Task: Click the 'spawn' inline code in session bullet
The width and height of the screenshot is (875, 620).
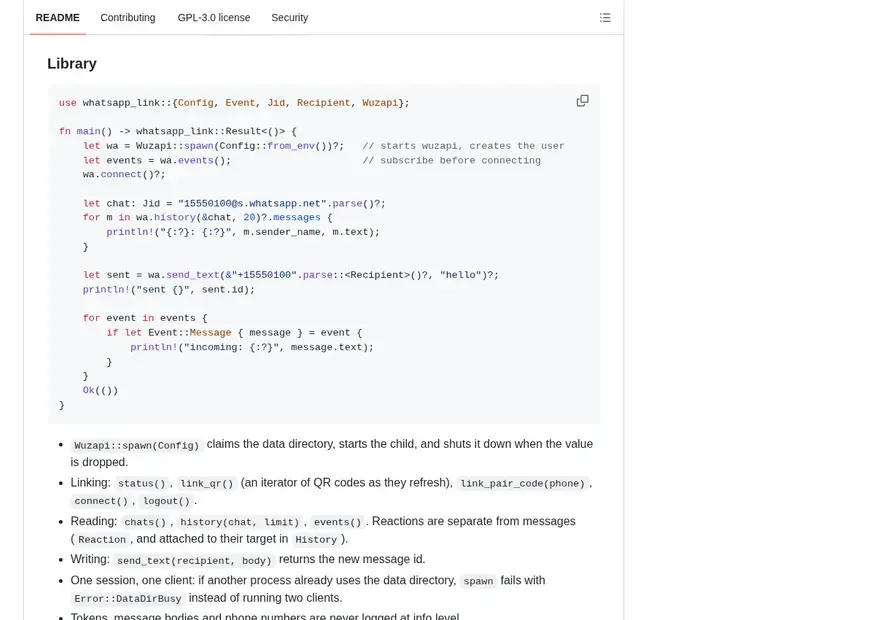Action: pos(479,581)
